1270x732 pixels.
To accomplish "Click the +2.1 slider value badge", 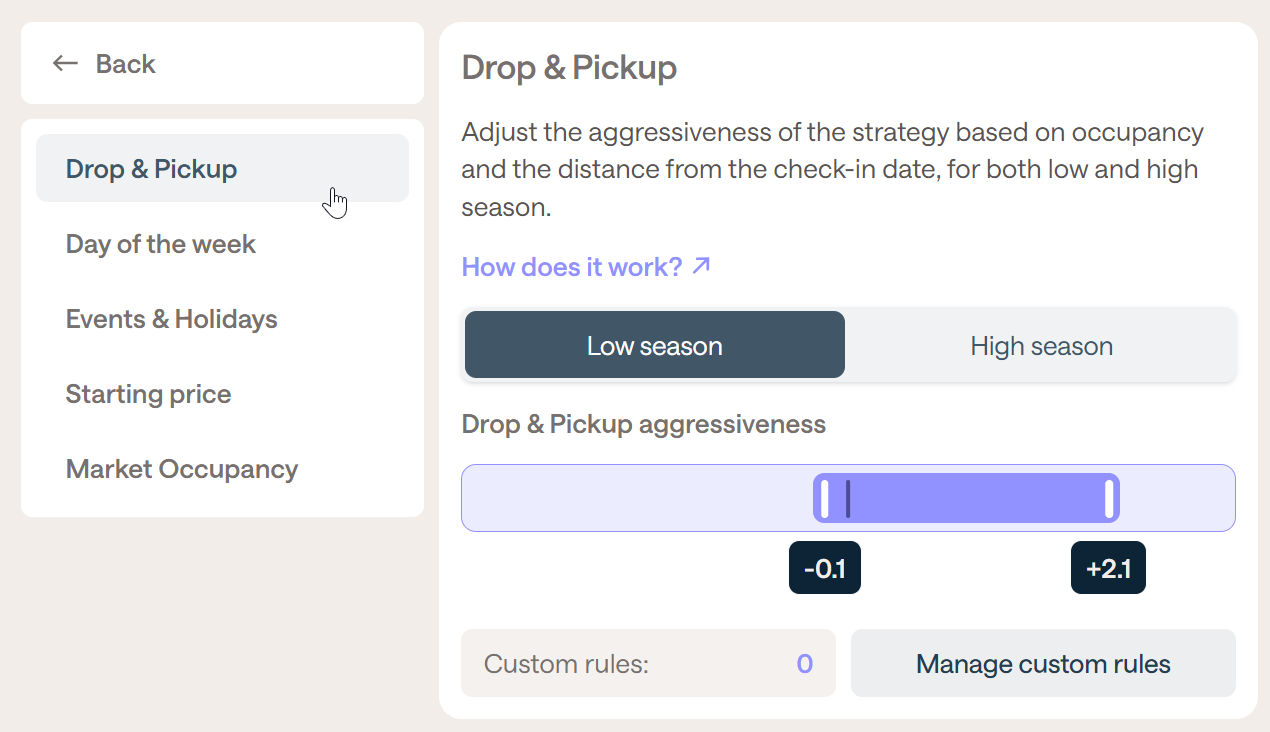I will click(1108, 569).
